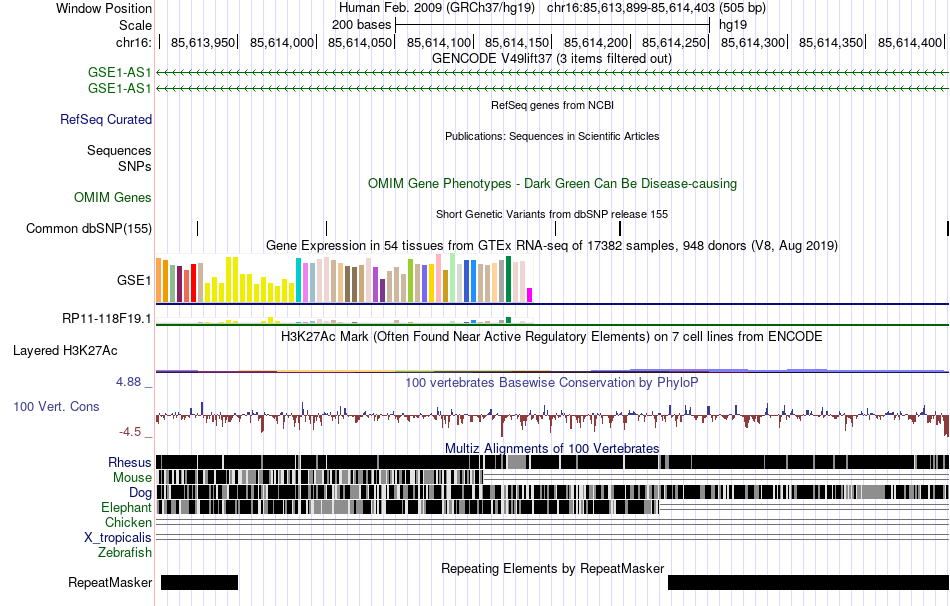
Task: Click the 200 bases scale bar
Action: click(x=552, y=25)
